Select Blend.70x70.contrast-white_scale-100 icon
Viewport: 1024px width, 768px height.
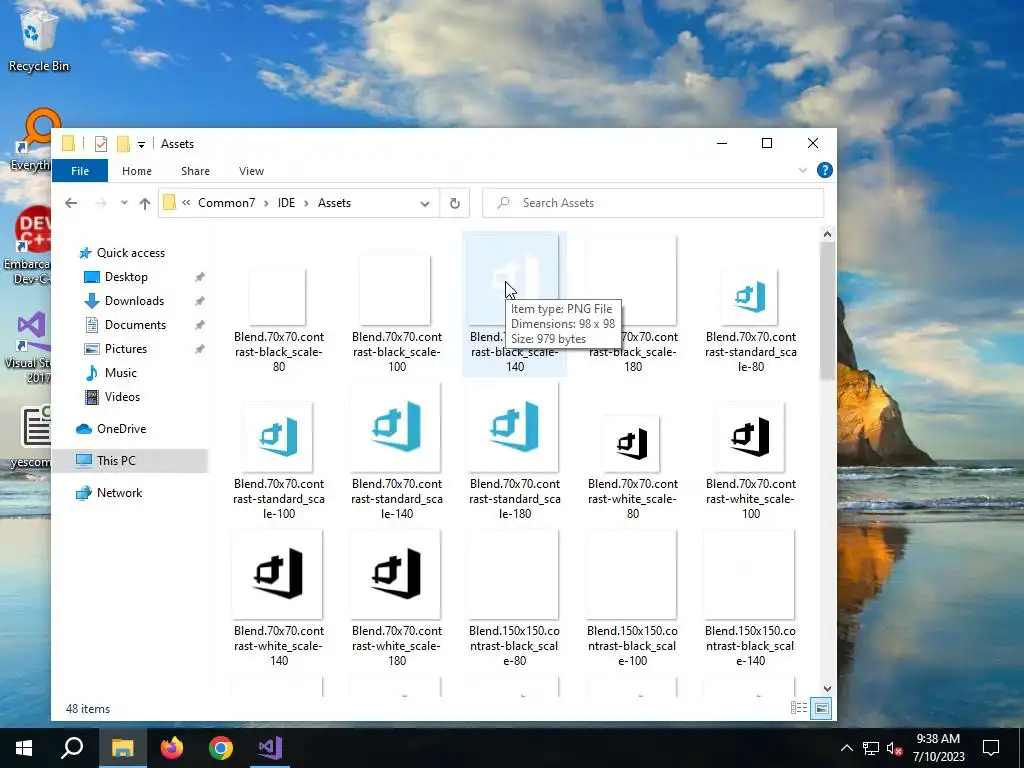coord(749,437)
